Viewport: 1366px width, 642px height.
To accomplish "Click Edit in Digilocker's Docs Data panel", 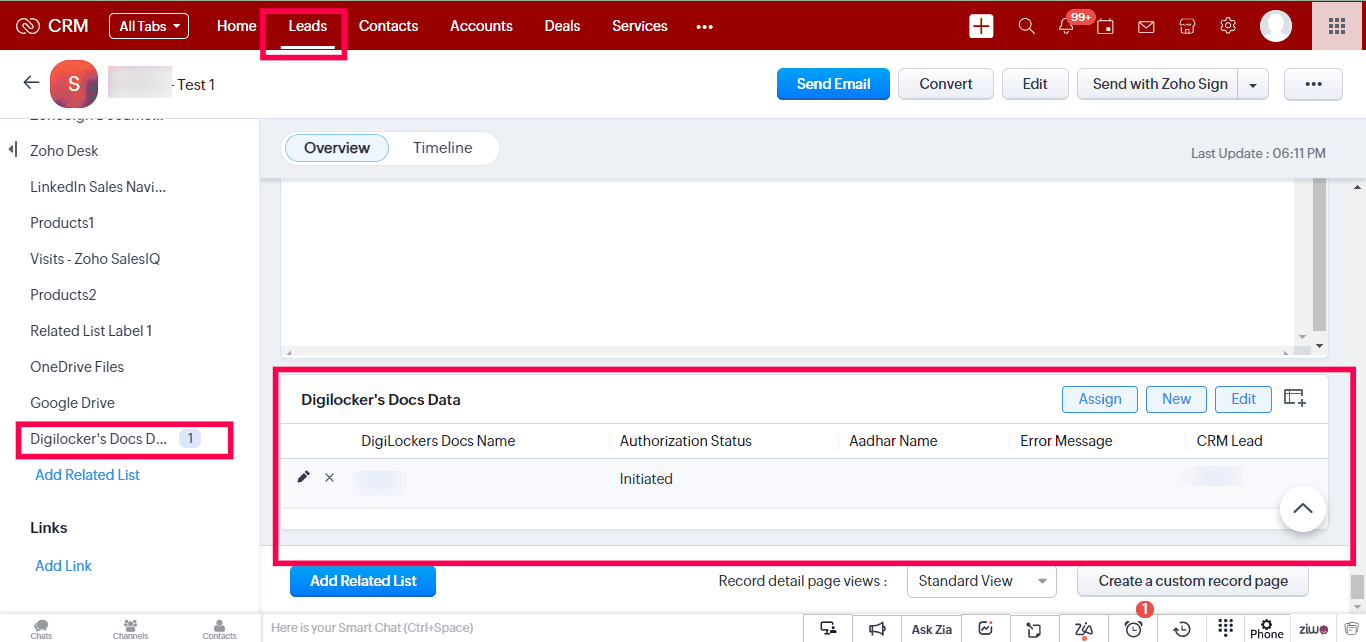I will click(x=1243, y=399).
